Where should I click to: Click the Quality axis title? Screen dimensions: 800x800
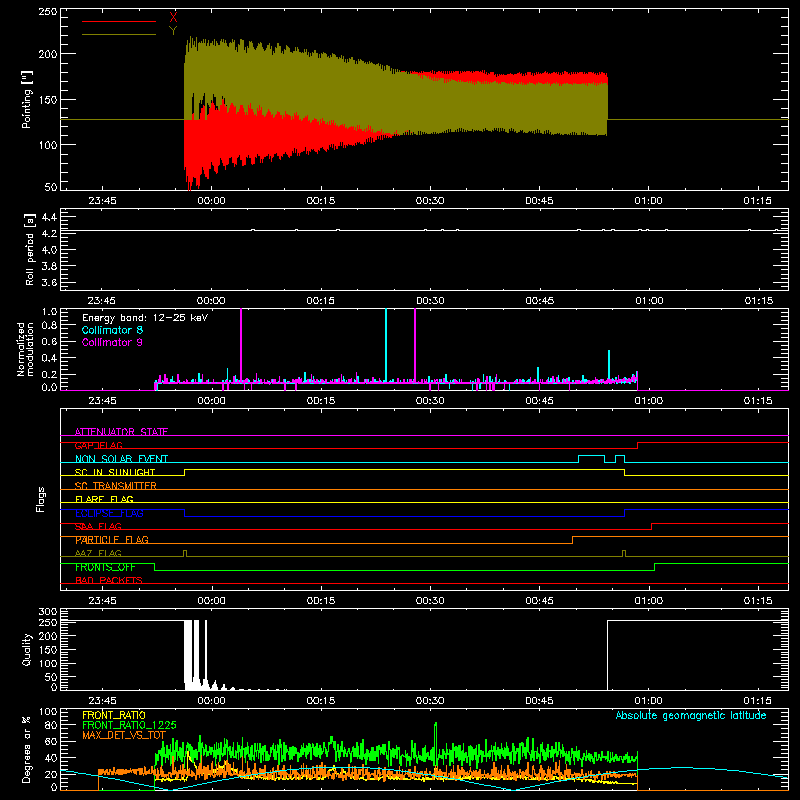[x=27, y=650]
